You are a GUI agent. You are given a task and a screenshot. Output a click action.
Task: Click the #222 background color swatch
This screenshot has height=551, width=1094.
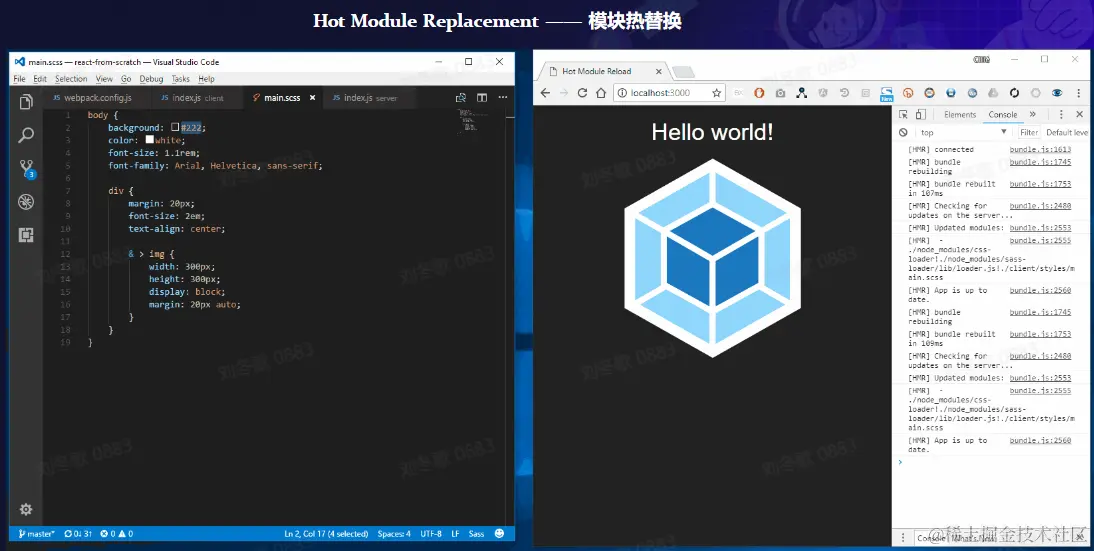point(175,128)
